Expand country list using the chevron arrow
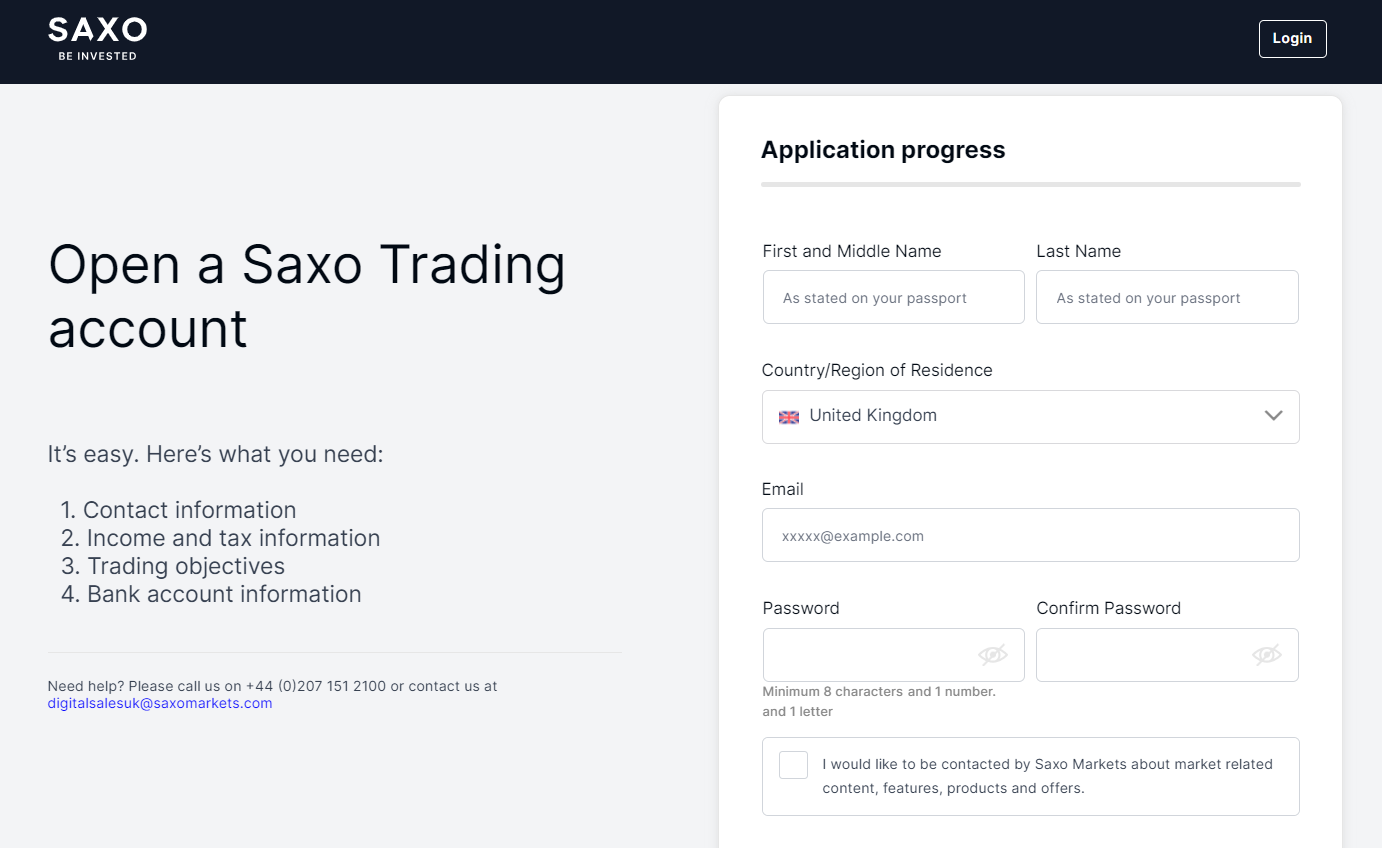Image resolution: width=1382 pixels, height=848 pixels. pyautogui.click(x=1273, y=416)
